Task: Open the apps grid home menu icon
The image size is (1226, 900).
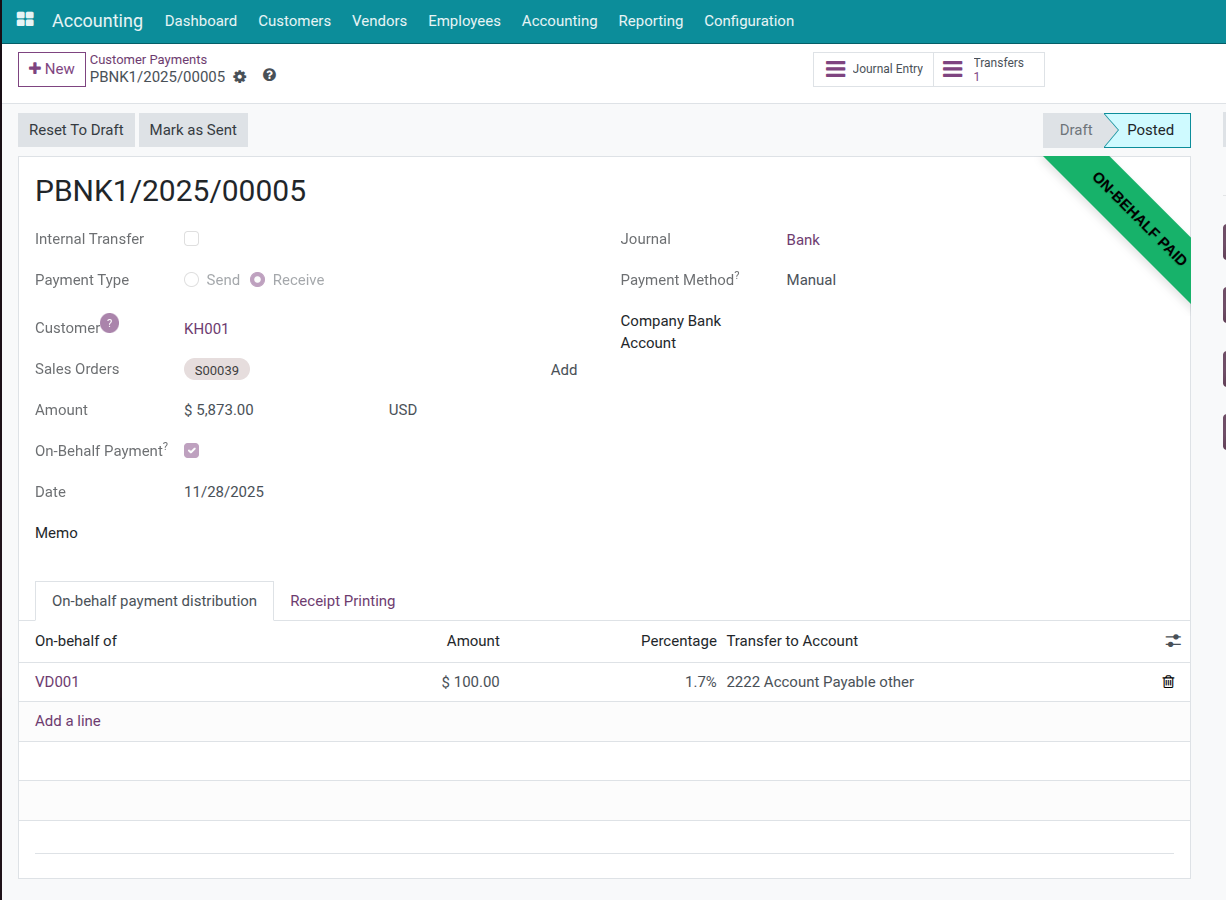Action: click(x=25, y=20)
